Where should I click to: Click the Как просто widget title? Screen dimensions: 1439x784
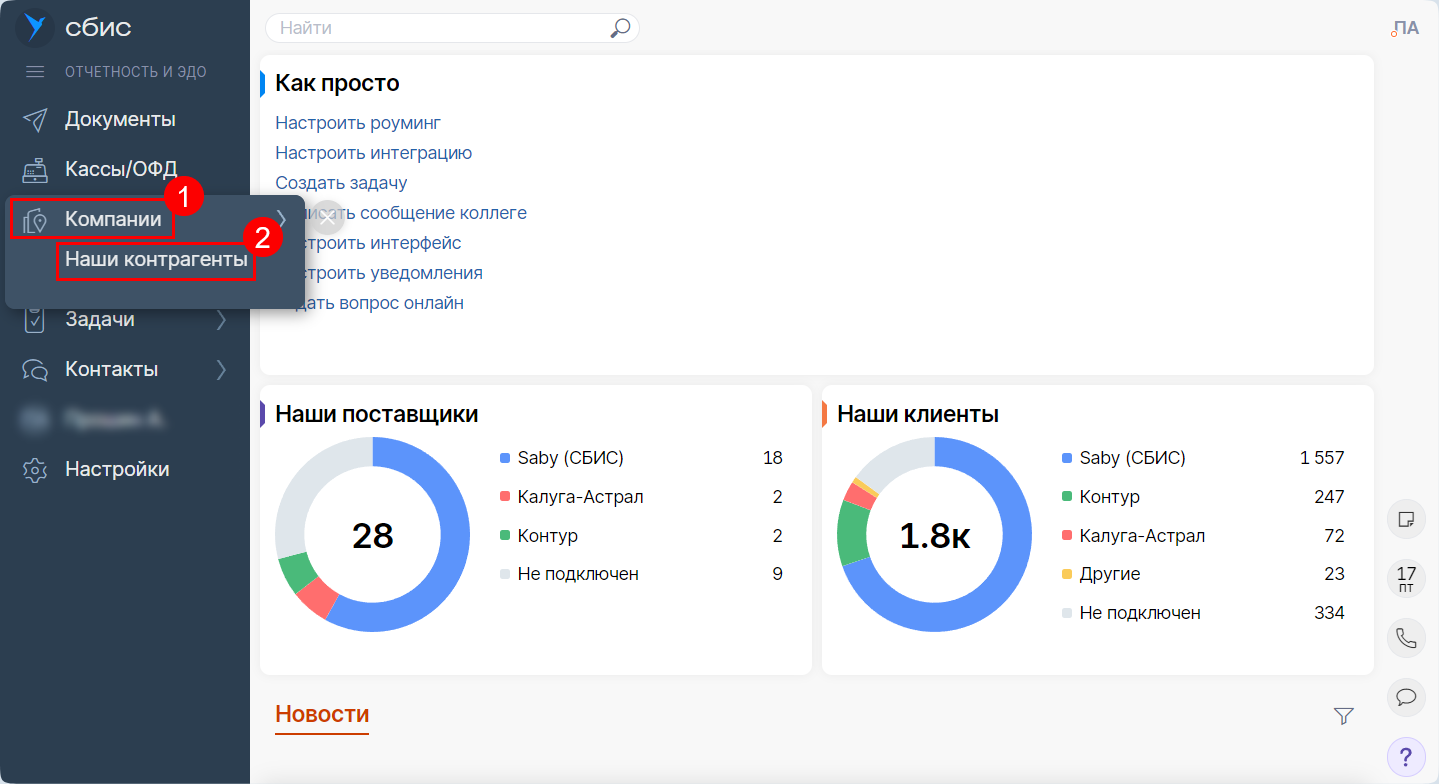pyautogui.click(x=337, y=83)
